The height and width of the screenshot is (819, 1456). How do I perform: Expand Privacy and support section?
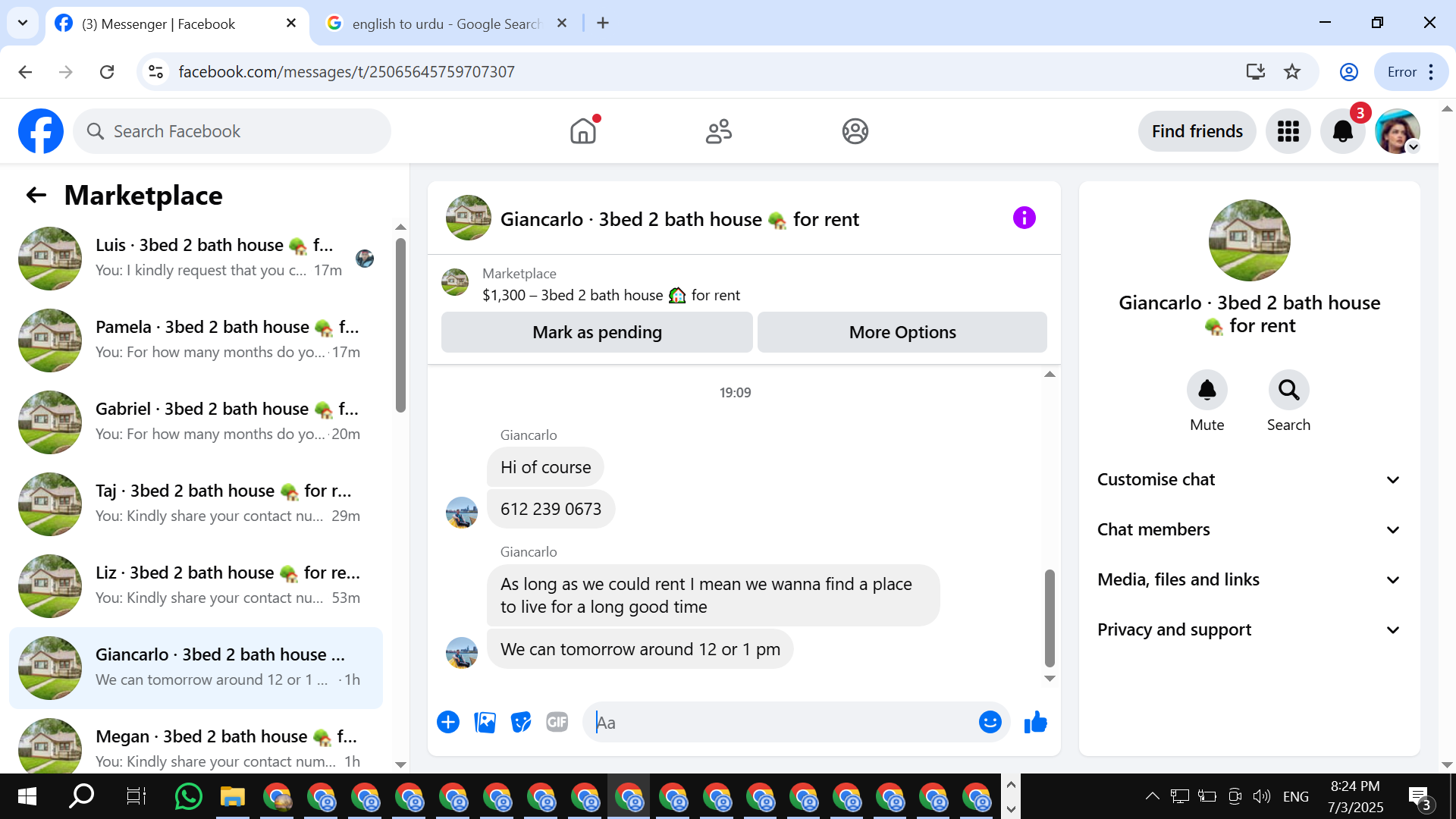pyautogui.click(x=1249, y=630)
